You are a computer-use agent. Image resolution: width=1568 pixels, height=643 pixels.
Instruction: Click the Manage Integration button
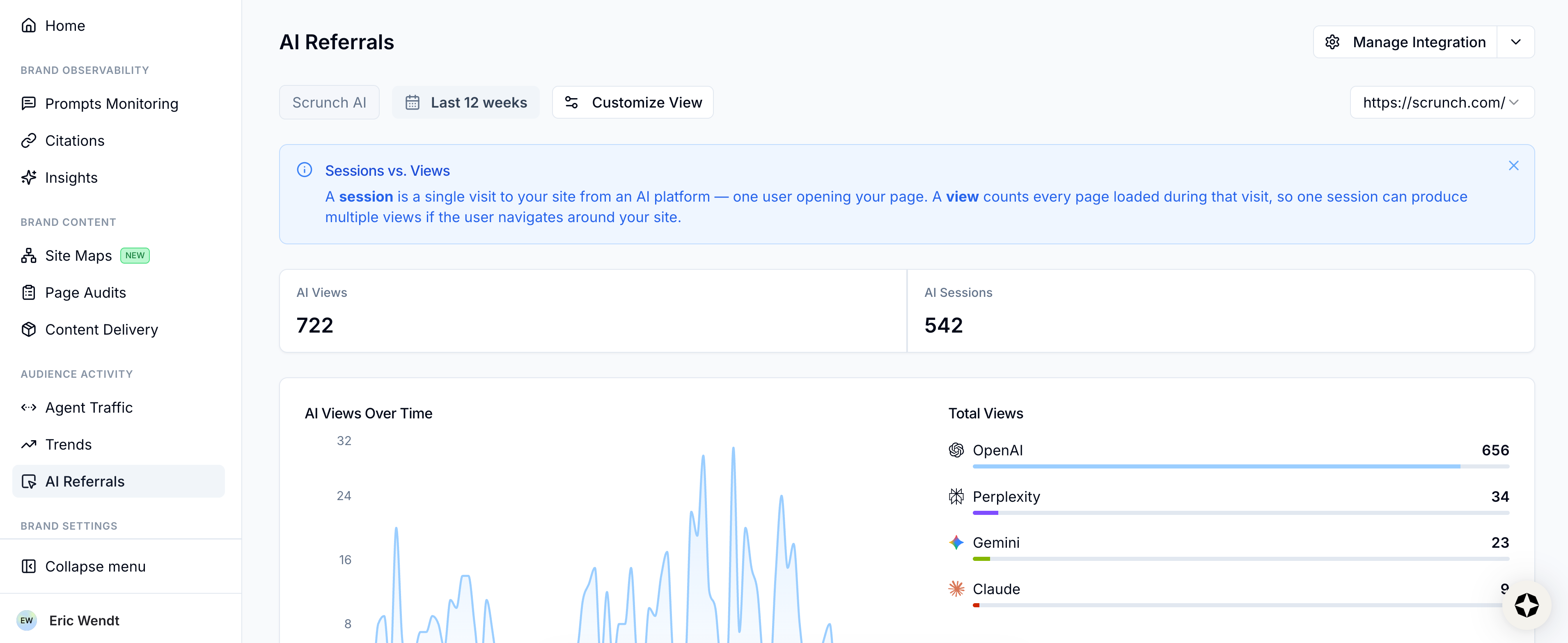[x=1405, y=42]
